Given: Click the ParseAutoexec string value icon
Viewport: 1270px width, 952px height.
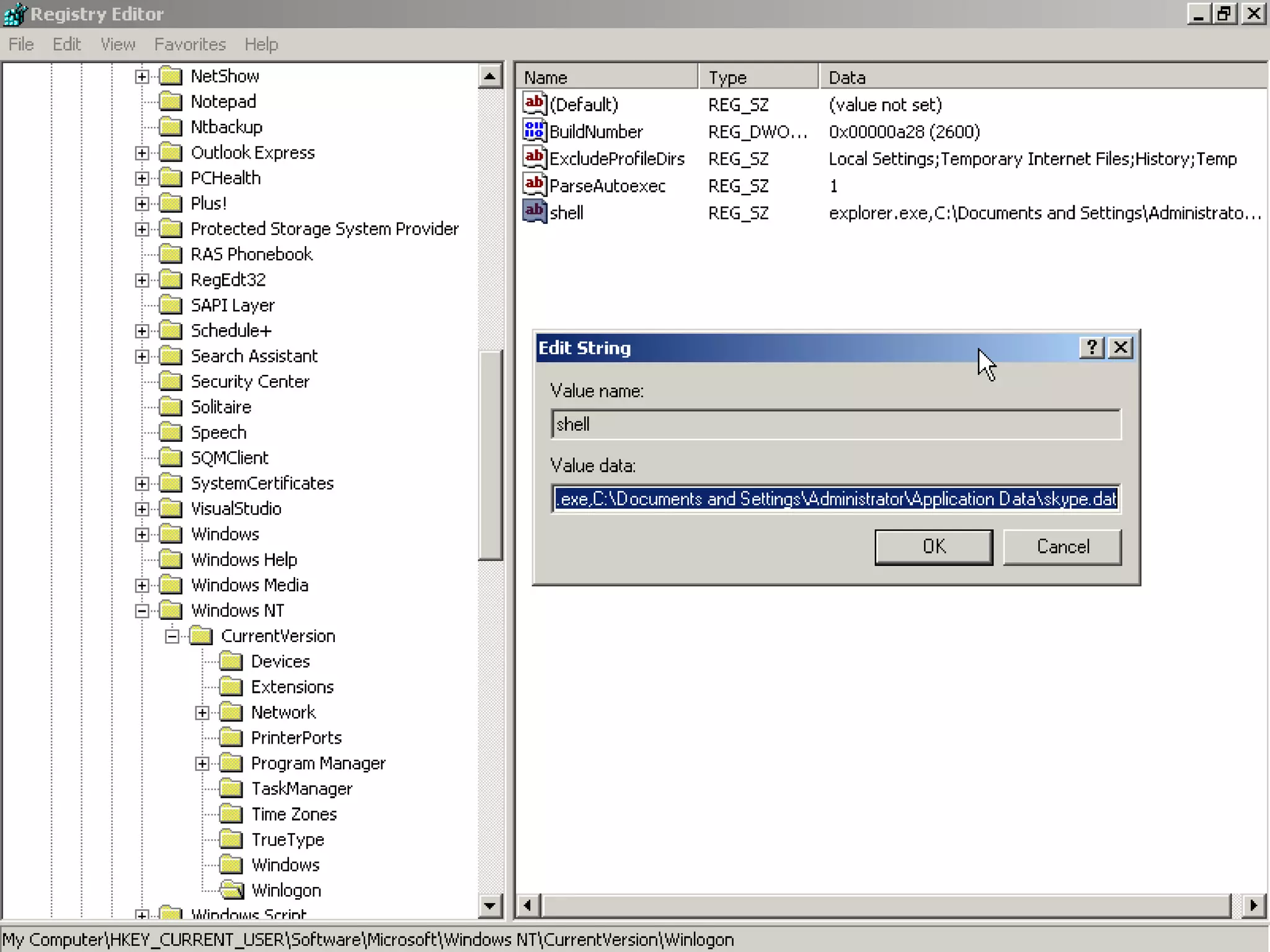Looking at the screenshot, I should point(533,185).
